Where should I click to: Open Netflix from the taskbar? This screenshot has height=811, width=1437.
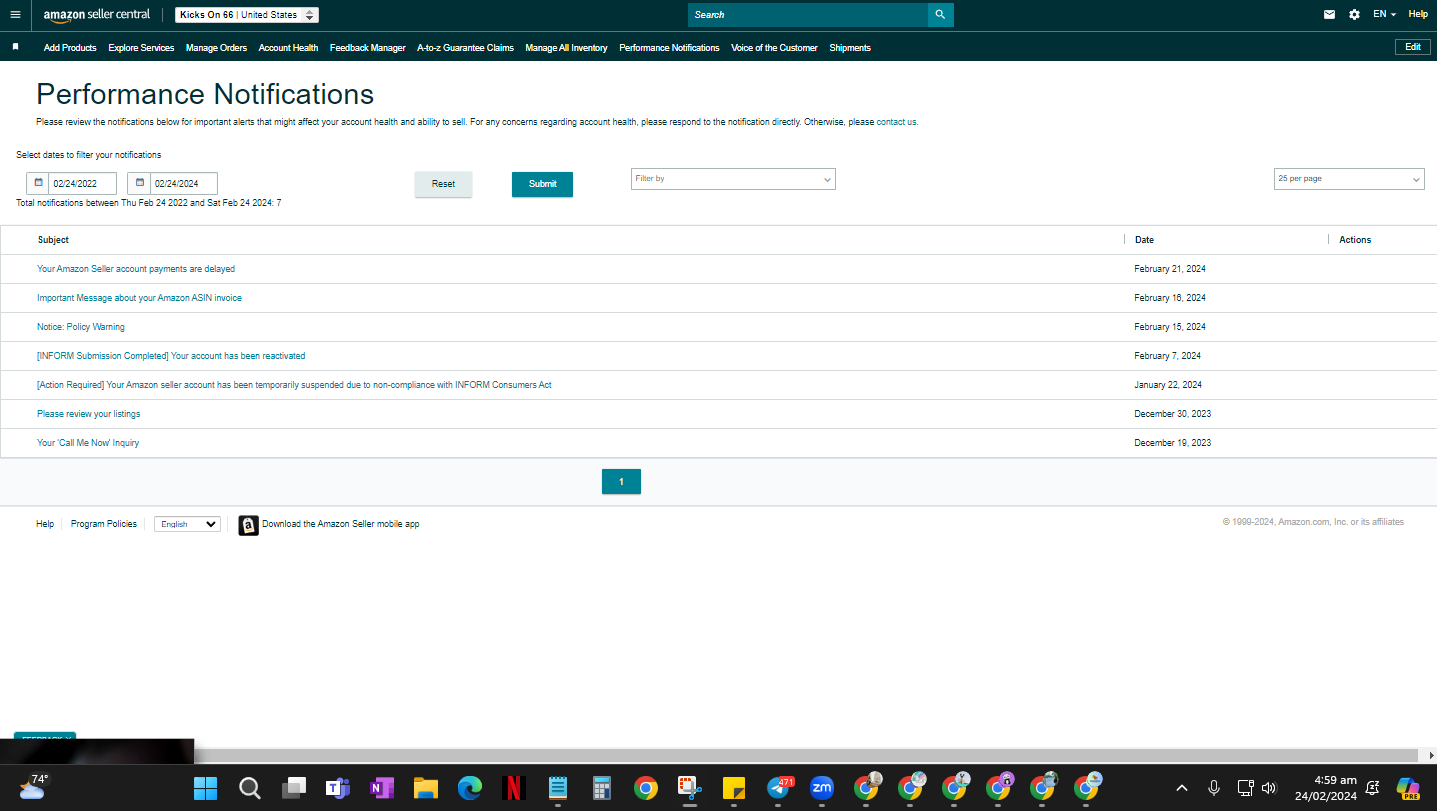click(514, 788)
